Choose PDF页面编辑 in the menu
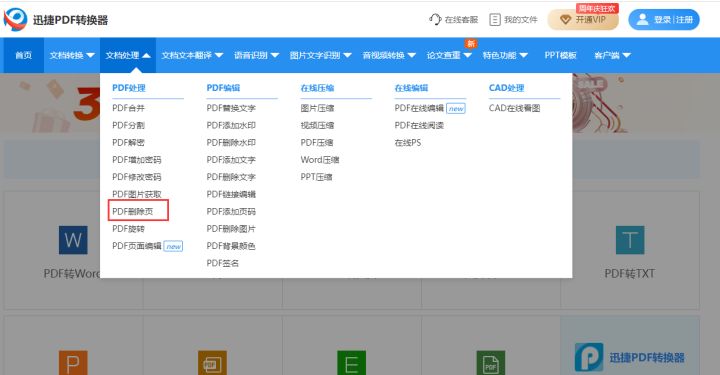 click(x=137, y=246)
